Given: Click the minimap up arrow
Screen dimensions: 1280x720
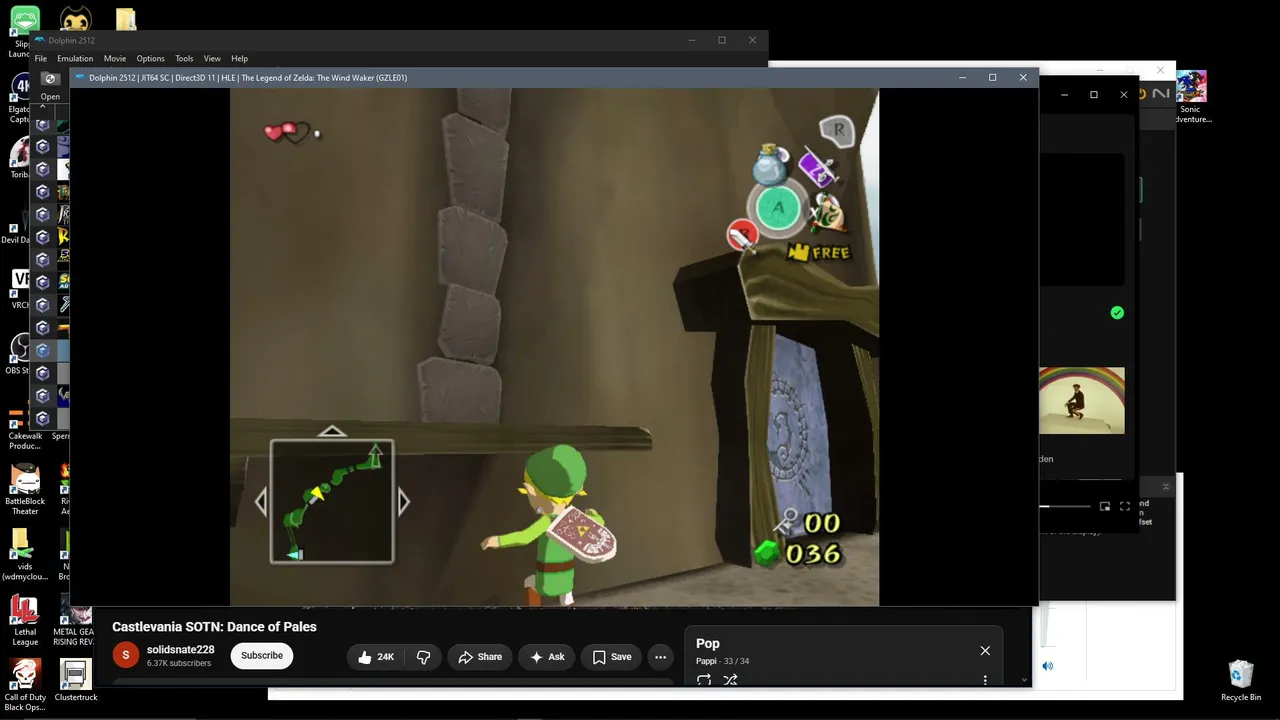Looking at the screenshot, I should click(x=332, y=432).
